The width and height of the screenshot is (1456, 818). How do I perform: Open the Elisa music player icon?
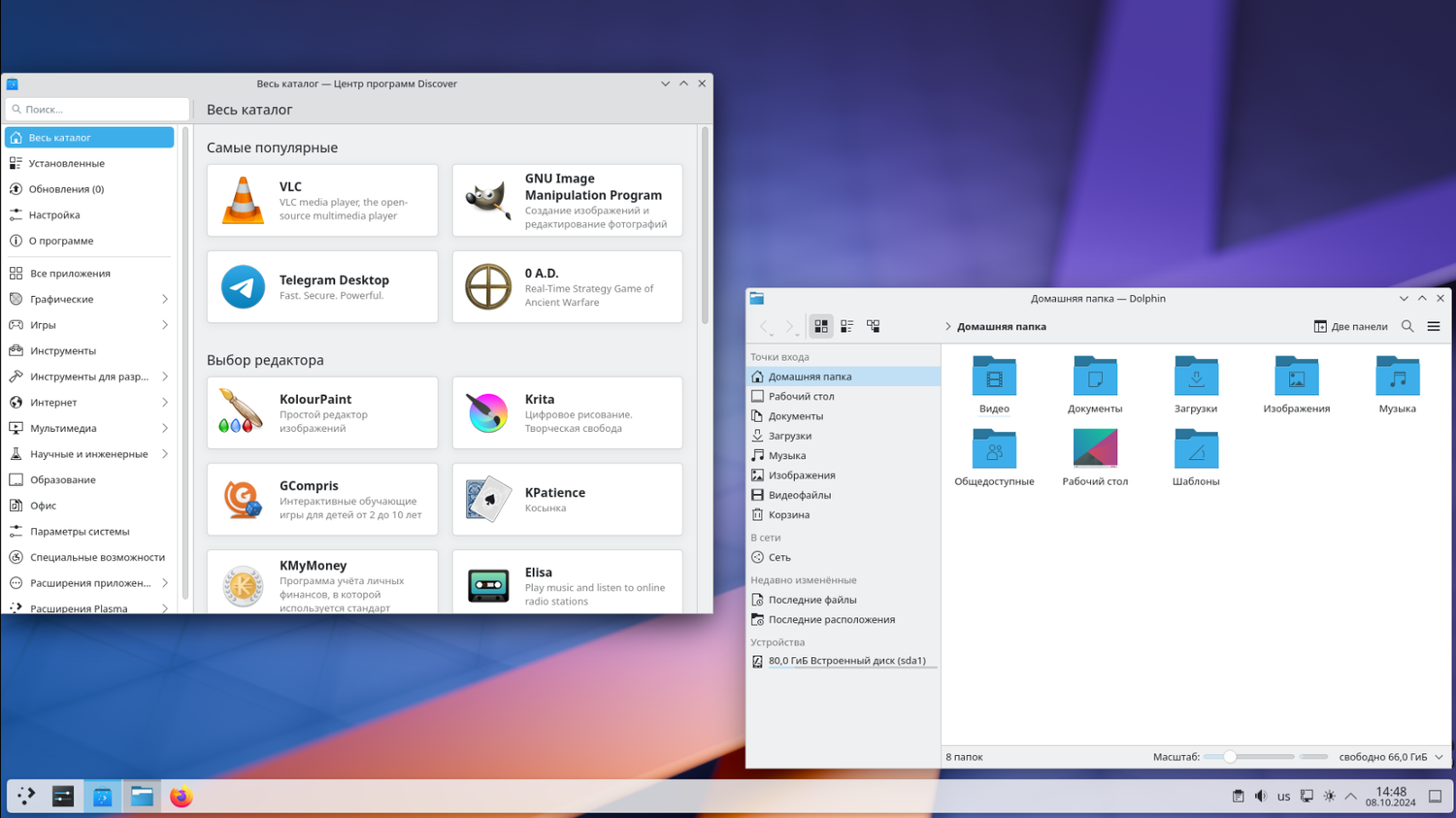[x=488, y=586]
